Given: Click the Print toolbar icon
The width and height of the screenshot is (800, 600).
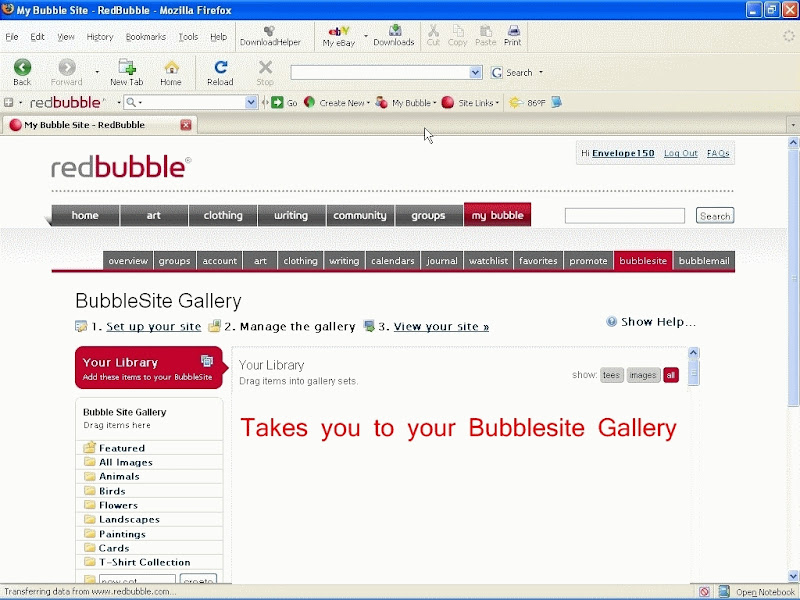Looking at the screenshot, I should click(x=513, y=36).
